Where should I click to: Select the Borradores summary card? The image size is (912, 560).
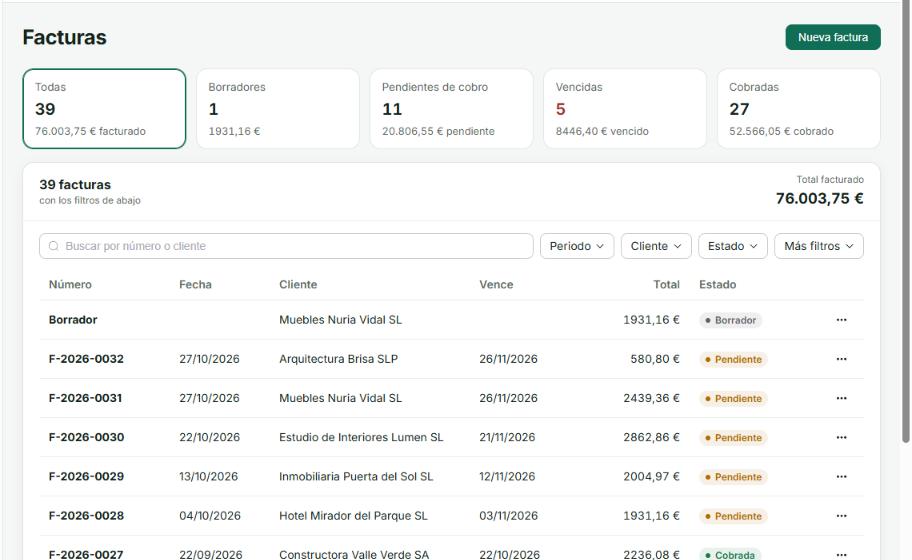point(278,109)
